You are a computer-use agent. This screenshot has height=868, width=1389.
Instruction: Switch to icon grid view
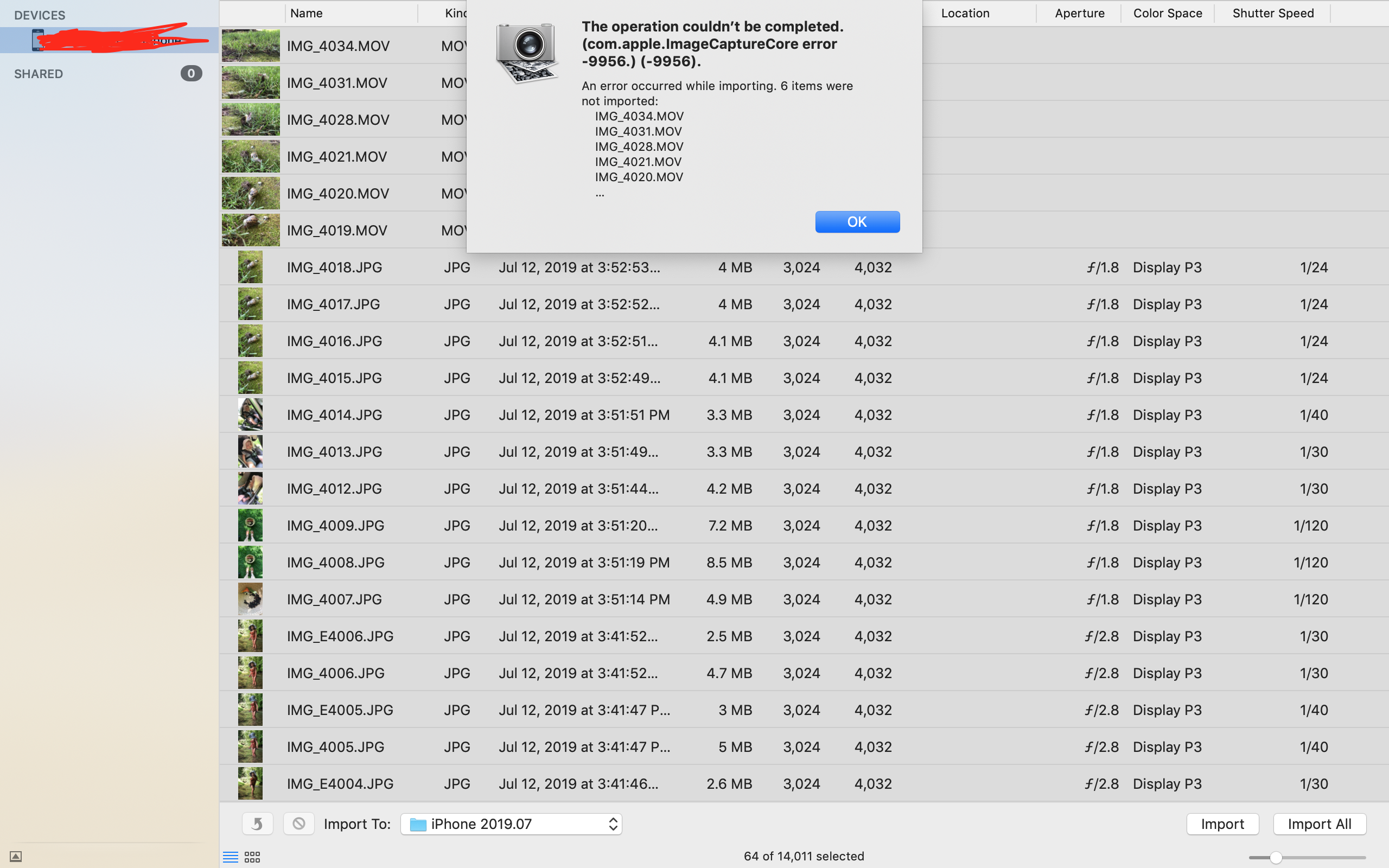[252, 857]
